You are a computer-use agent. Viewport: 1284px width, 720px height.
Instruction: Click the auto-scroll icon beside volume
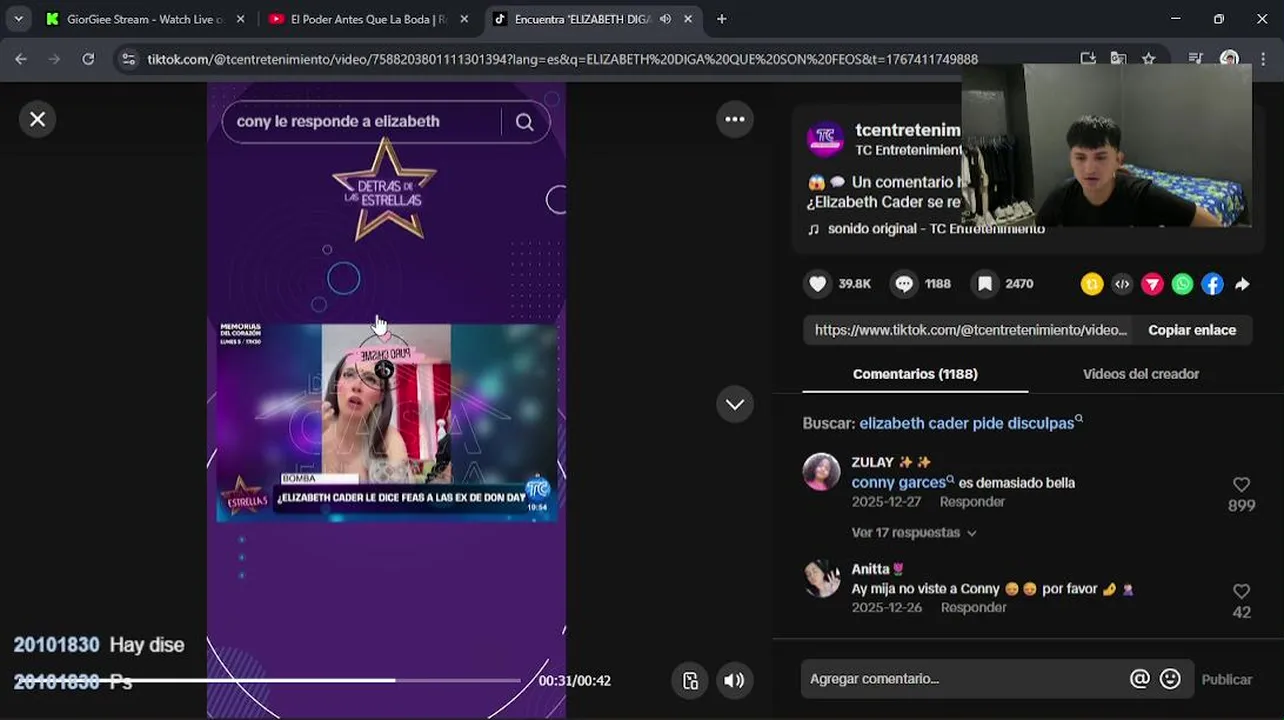pos(690,680)
